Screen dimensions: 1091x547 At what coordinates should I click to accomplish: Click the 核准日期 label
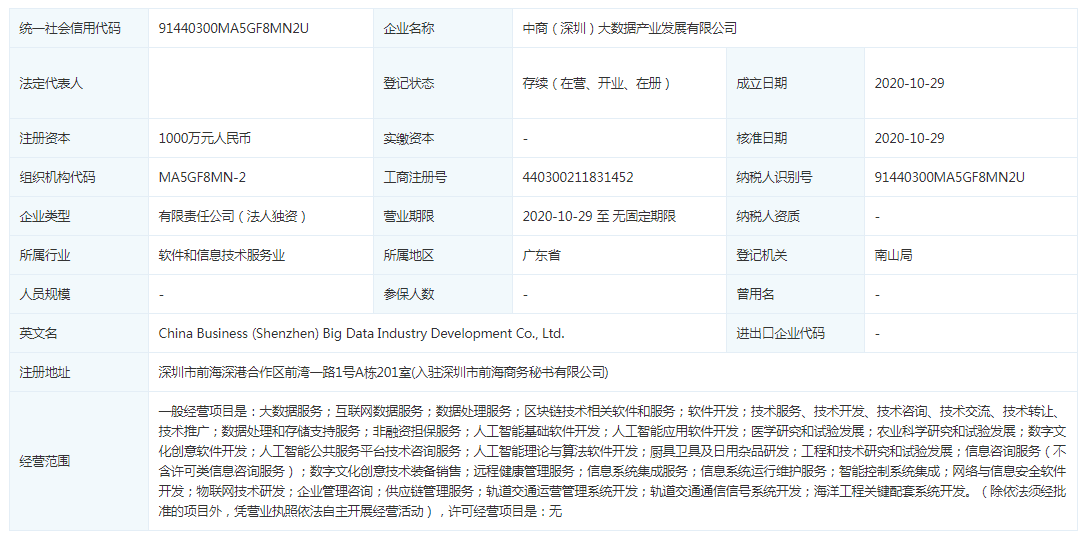(x=762, y=138)
